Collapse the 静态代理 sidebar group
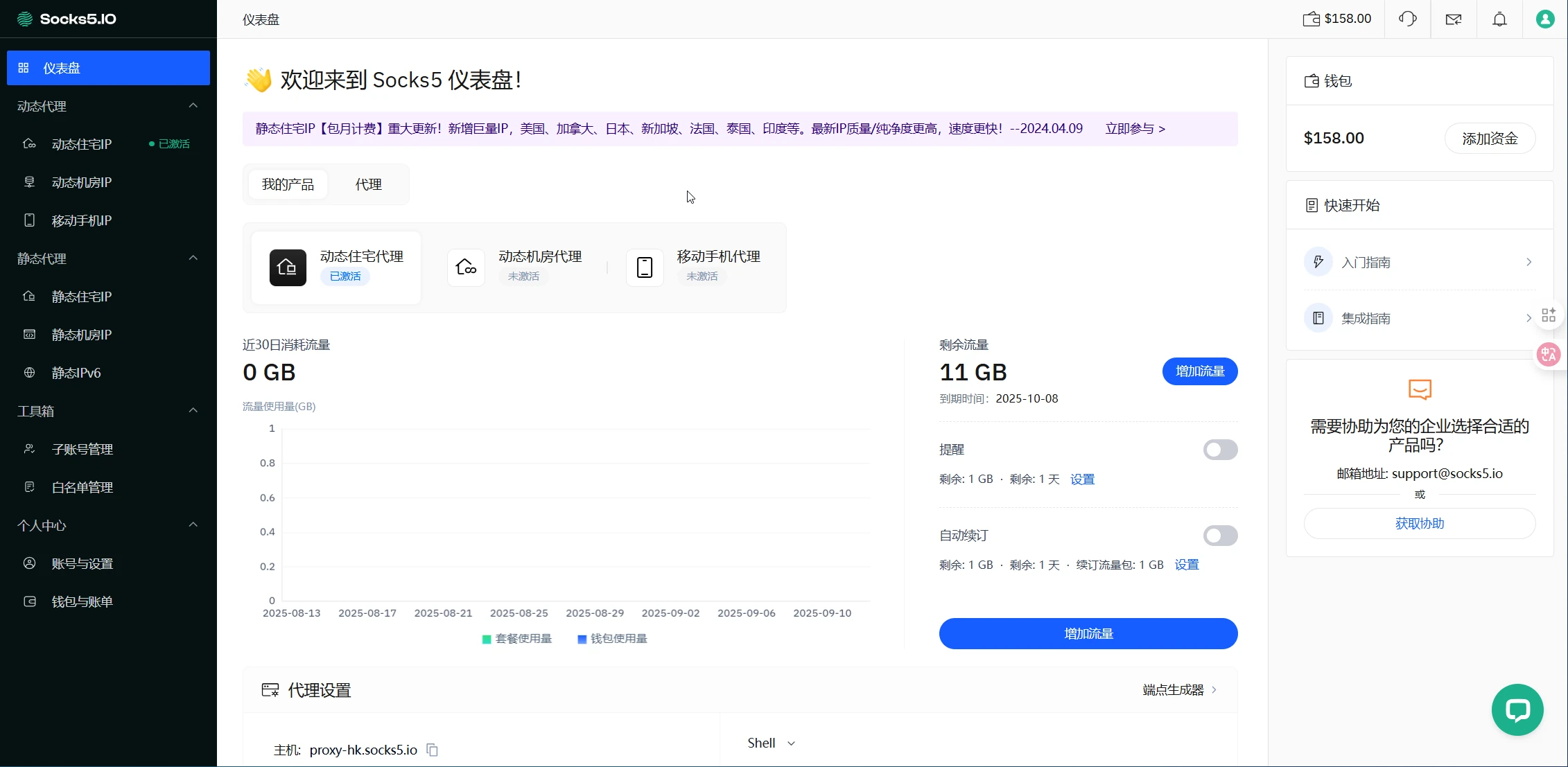This screenshot has width=1568, height=767. (x=193, y=258)
